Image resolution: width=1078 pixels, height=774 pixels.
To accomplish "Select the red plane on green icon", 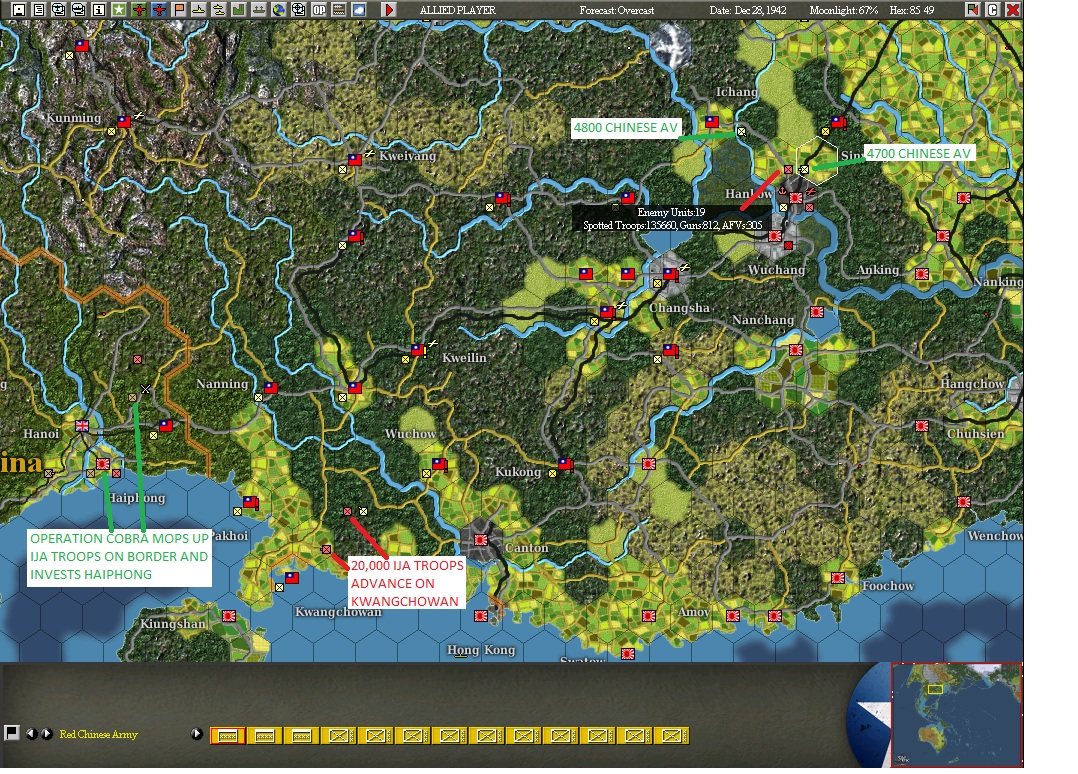I will [139, 10].
